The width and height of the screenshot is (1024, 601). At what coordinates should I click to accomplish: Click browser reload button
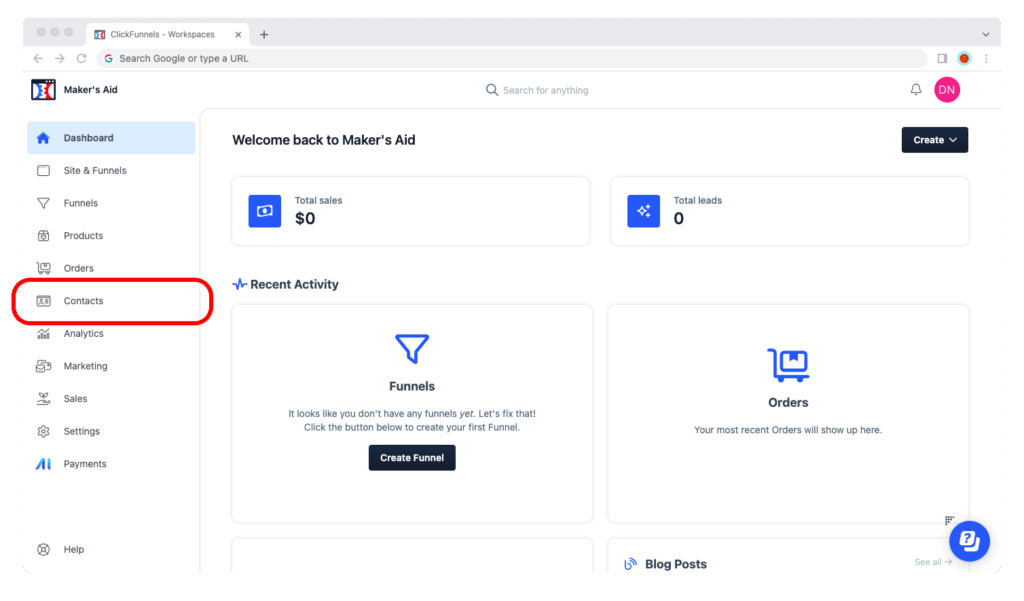pyautogui.click(x=82, y=58)
